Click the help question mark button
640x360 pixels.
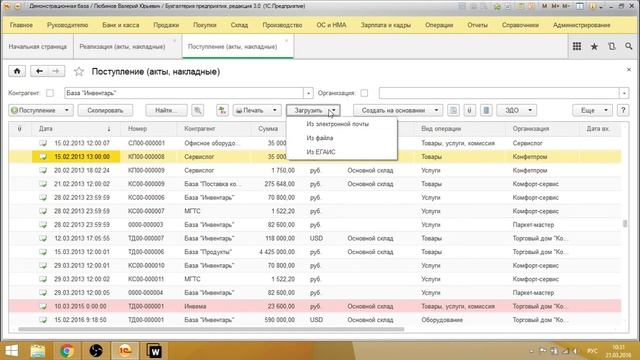tap(623, 110)
